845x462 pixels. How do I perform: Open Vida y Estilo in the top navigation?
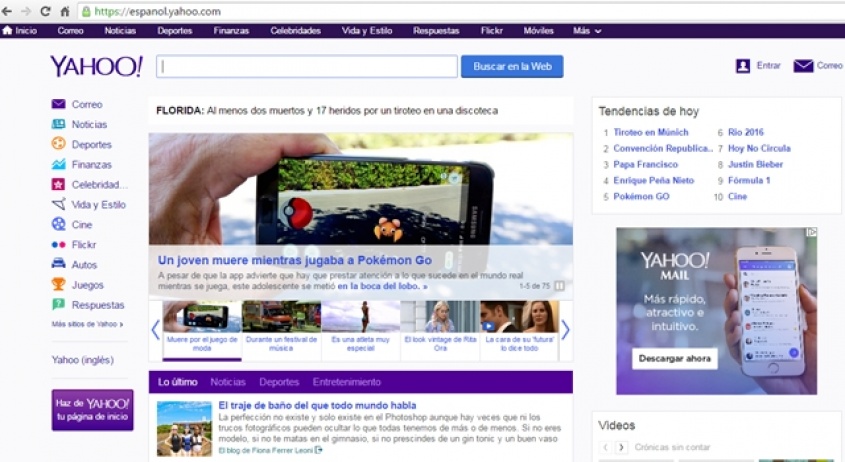tap(367, 31)
